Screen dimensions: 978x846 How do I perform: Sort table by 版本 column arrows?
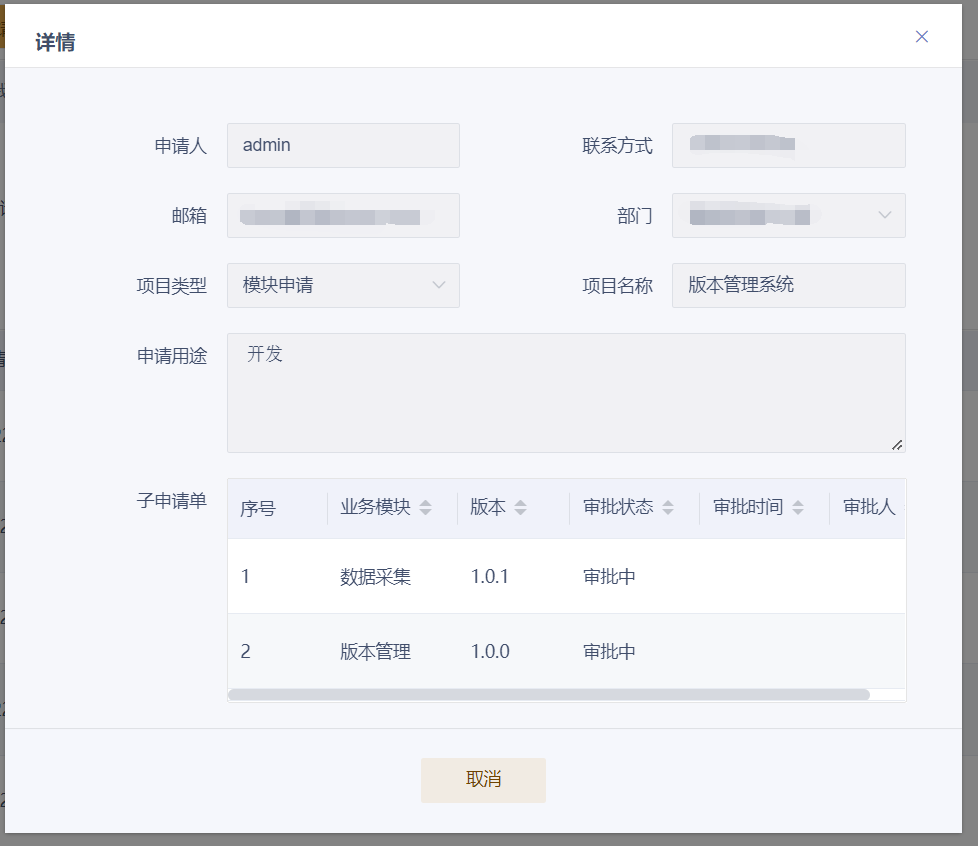point(520,508)
